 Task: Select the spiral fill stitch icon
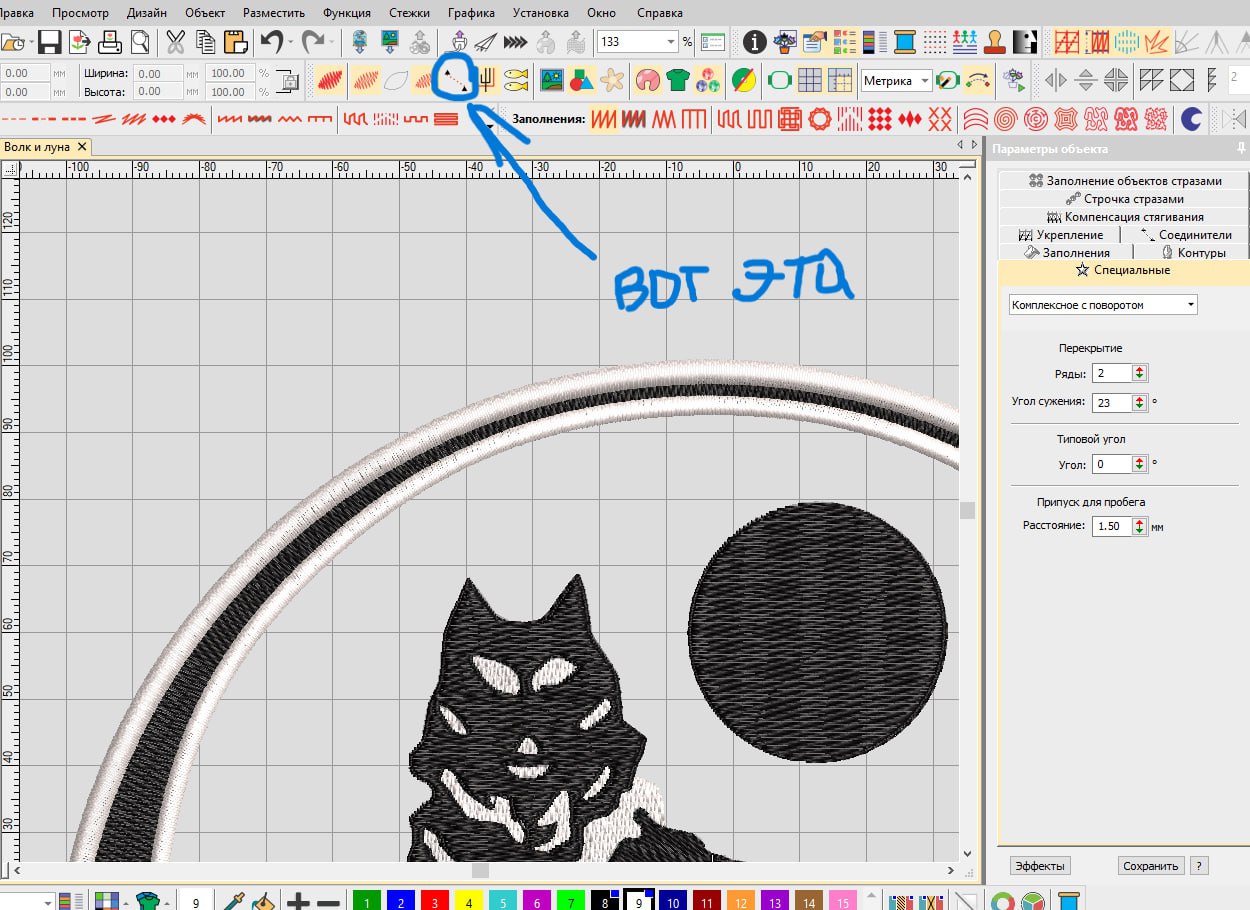click(x=1007, y=120)
